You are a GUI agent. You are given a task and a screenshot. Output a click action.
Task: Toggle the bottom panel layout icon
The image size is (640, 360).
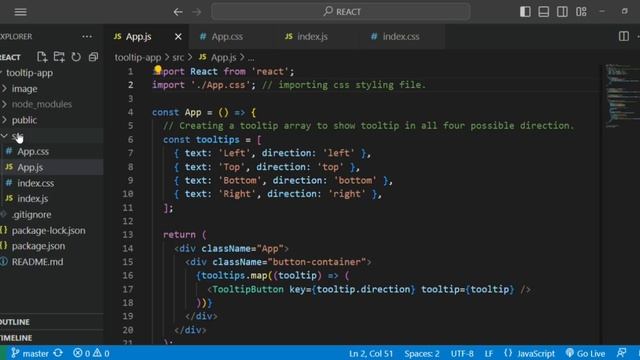pyautogui.click(x=543, y=11)
